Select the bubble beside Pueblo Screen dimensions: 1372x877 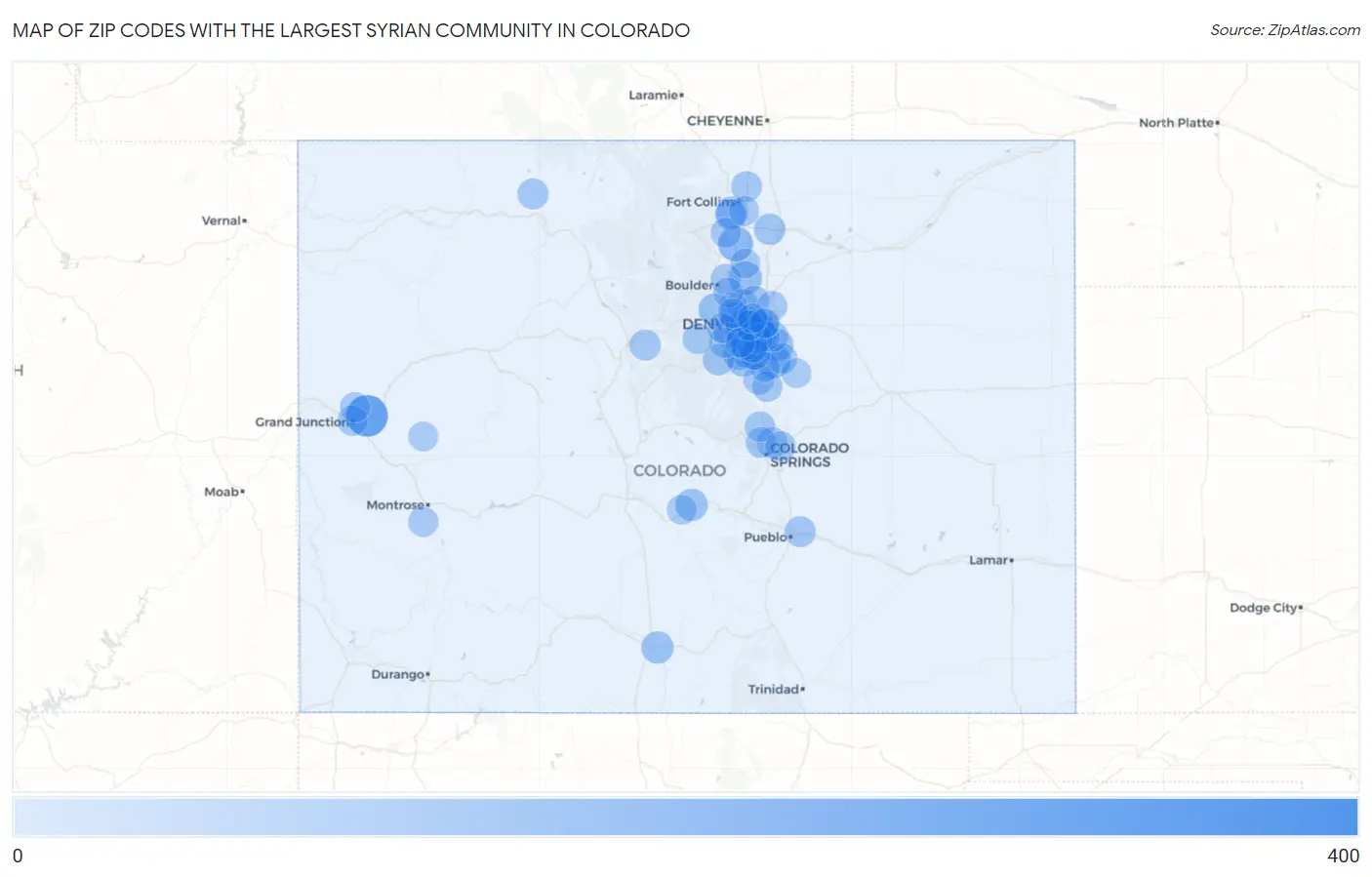800,532
